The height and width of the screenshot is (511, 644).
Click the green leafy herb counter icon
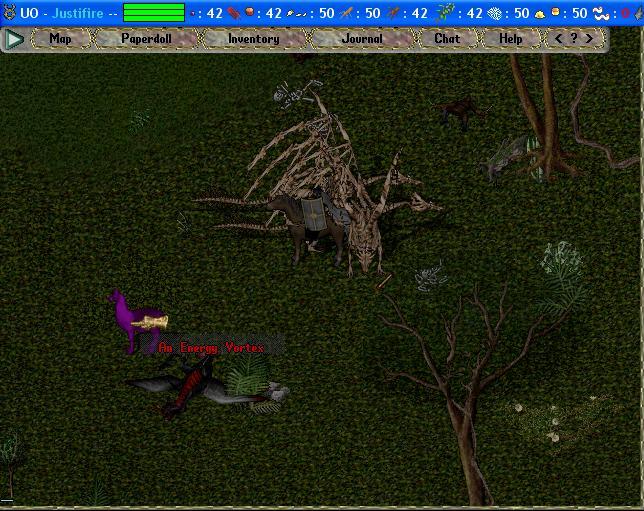(445, 13)
